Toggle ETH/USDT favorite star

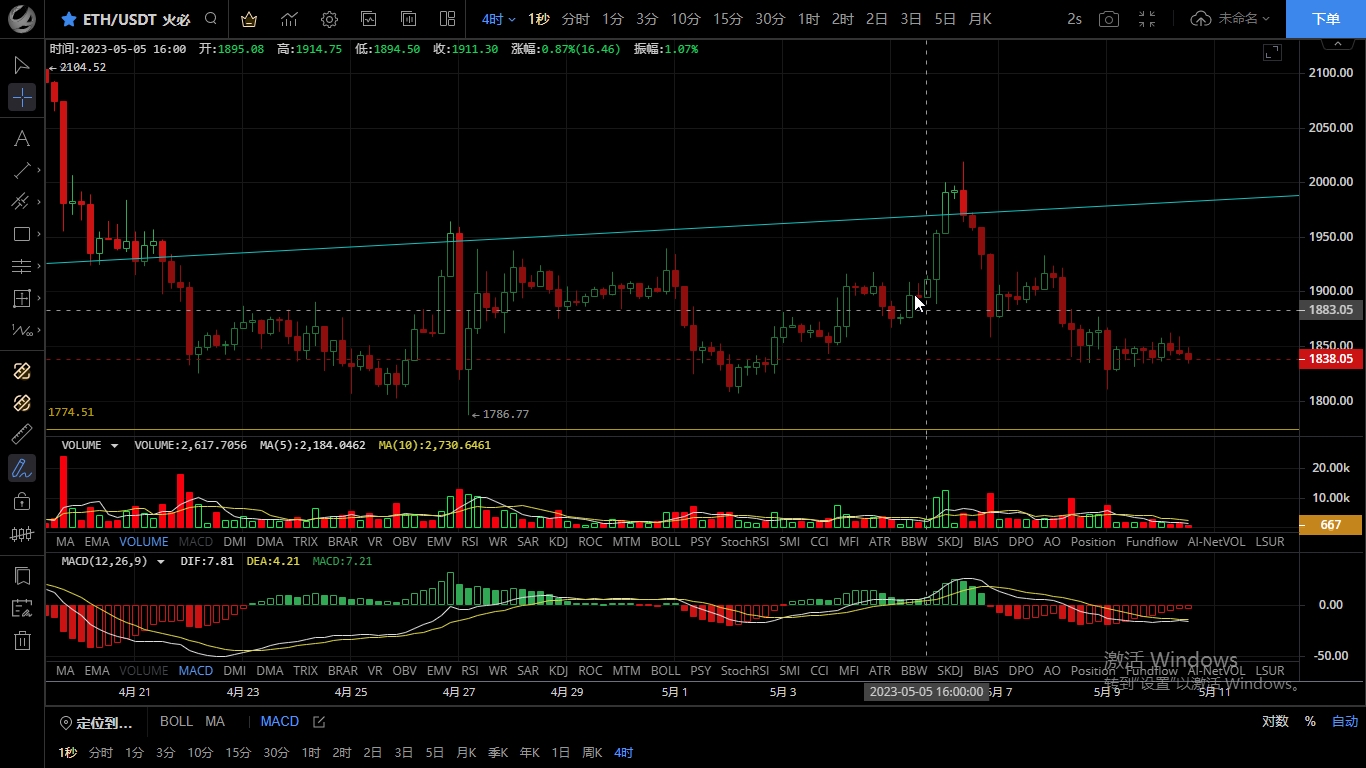tap(68, 19)
